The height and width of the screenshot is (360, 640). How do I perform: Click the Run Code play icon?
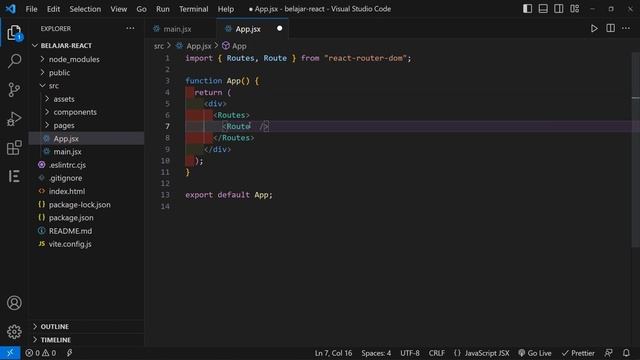click(594, 29)
